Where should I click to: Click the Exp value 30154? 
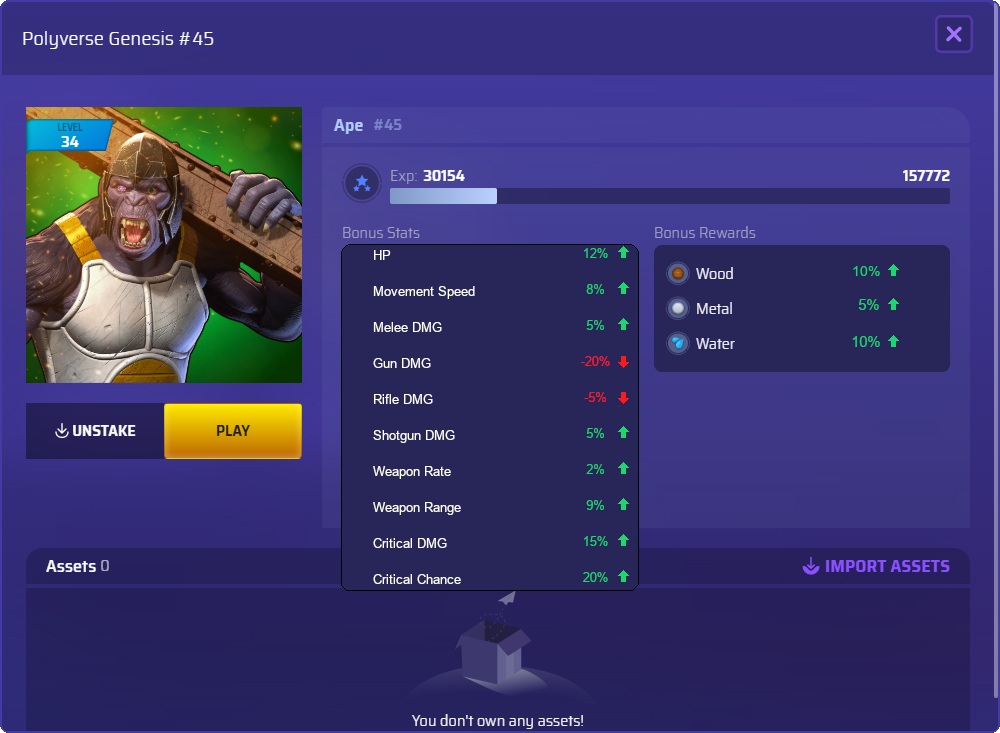tap(444, 176)
